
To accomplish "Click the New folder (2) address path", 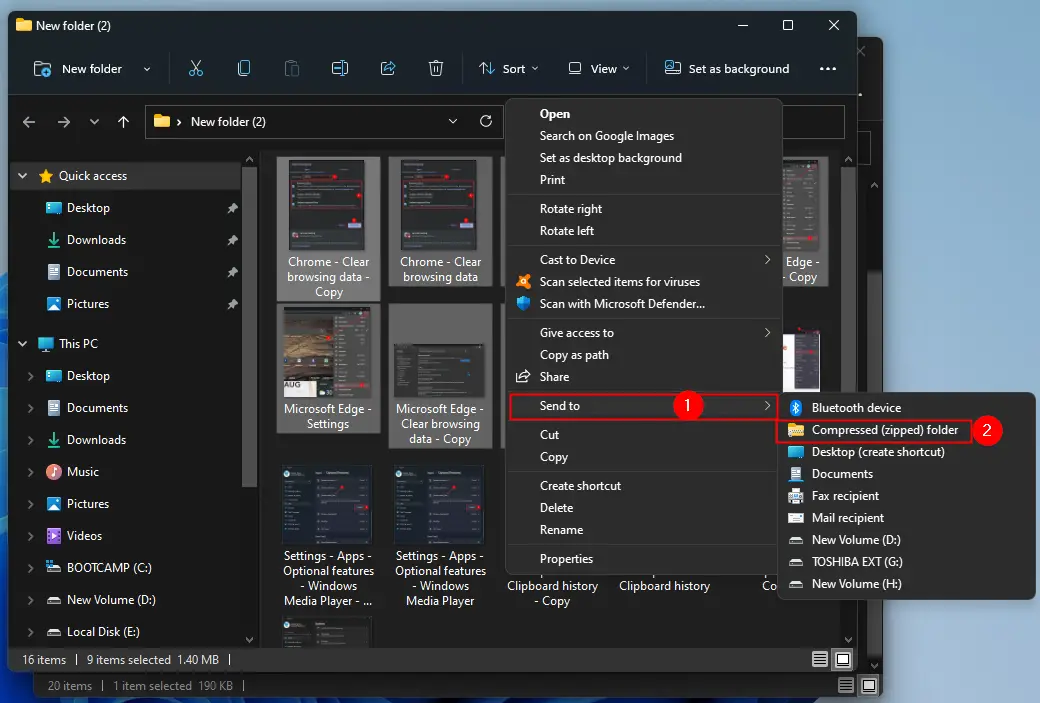I will tap(228, 121).
